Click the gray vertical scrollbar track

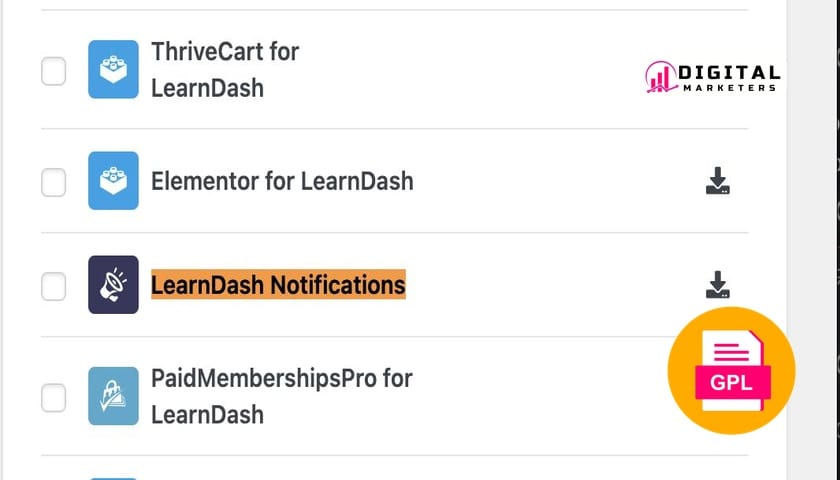(x=814, y=240)
